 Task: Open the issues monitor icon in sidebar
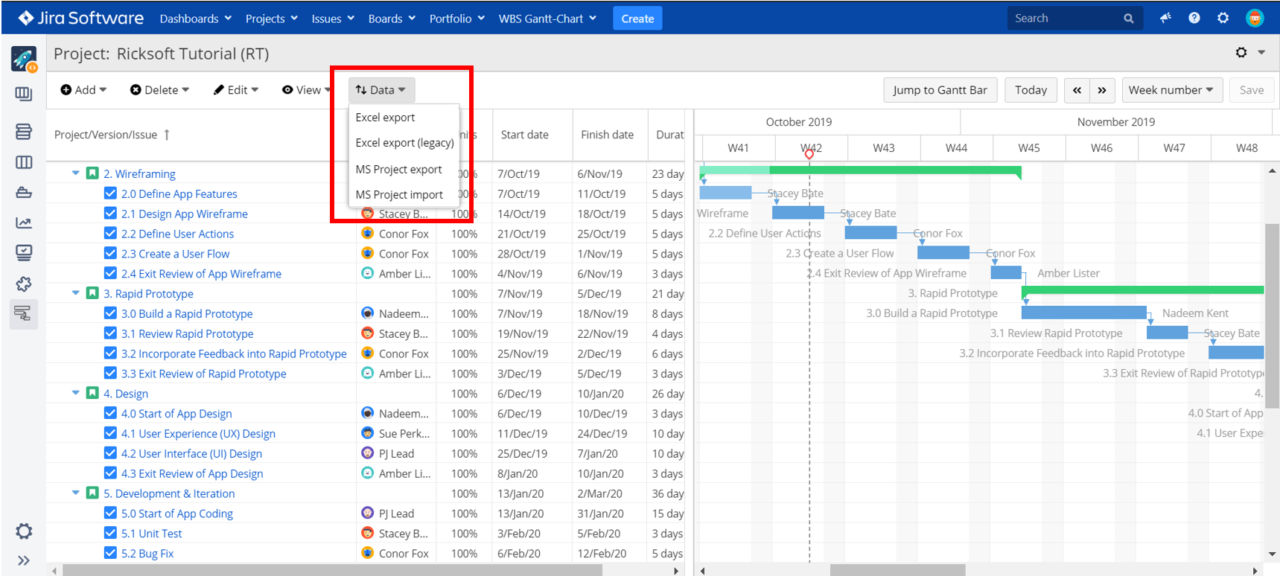[x=24, y=252]
